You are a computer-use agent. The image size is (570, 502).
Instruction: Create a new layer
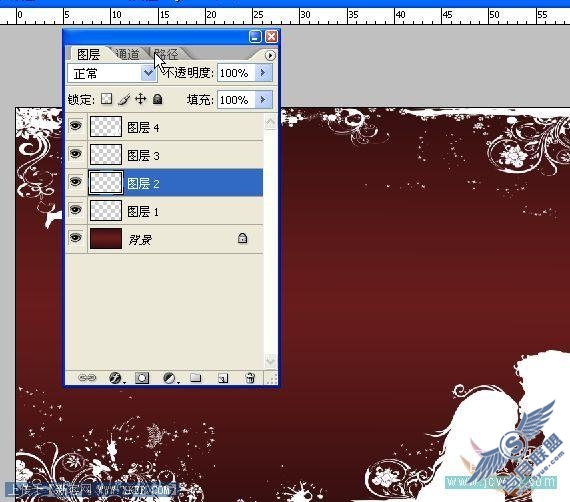(223, 378)
